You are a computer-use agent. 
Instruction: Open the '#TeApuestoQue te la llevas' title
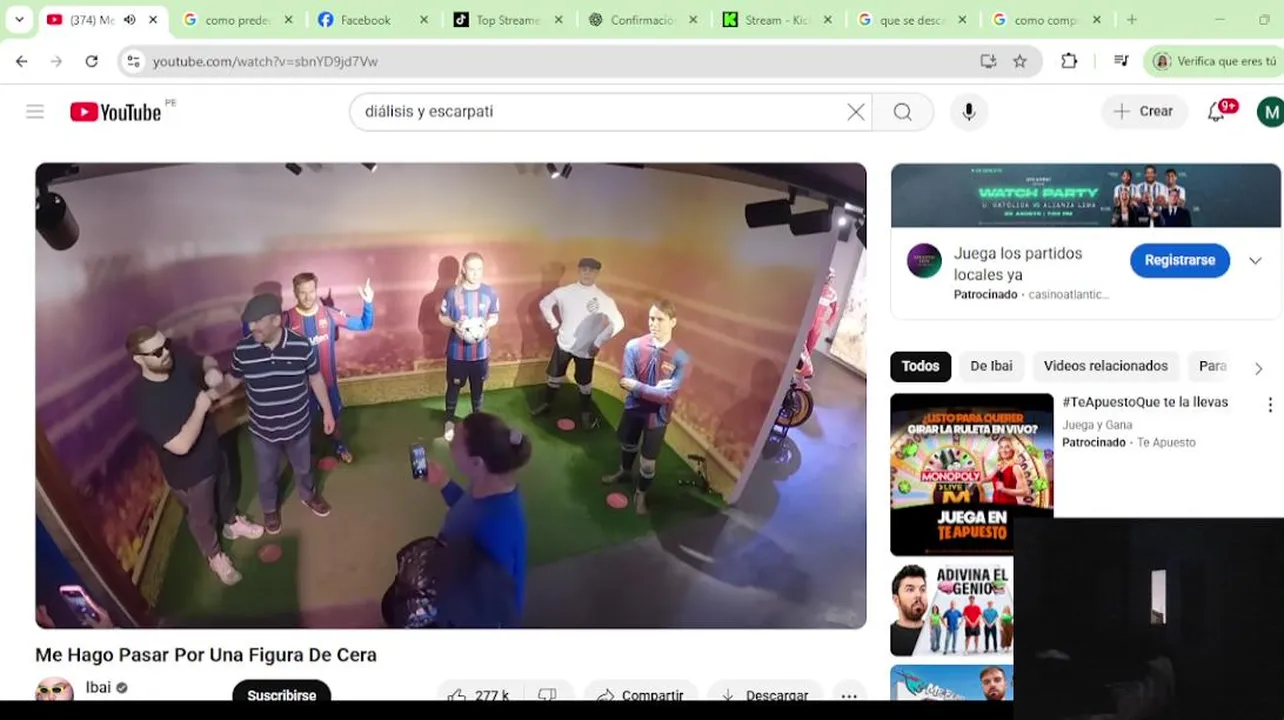[1145, 402]
